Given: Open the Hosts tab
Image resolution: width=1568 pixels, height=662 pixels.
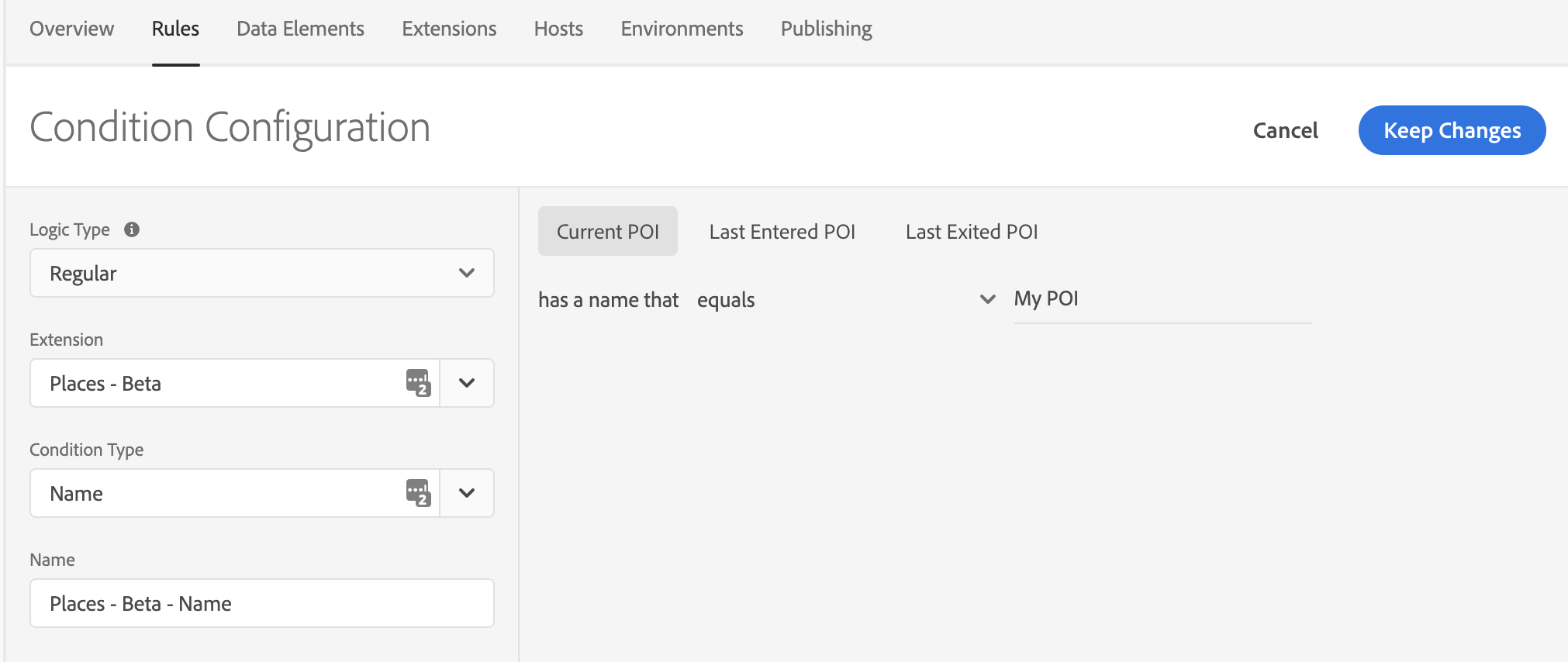Looking at the screenshot, I should tap(558, 29).
